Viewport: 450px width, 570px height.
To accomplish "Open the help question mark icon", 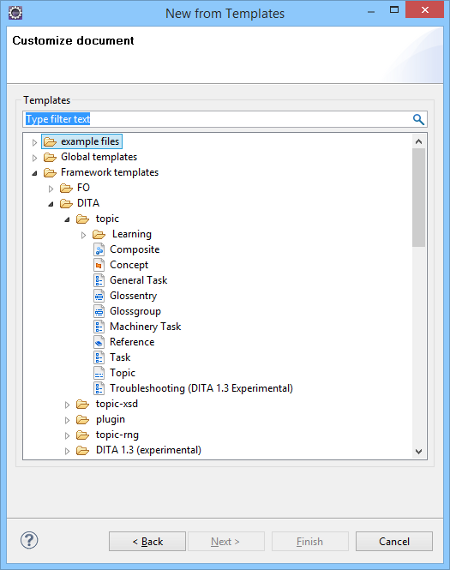I will click(29, 540).
